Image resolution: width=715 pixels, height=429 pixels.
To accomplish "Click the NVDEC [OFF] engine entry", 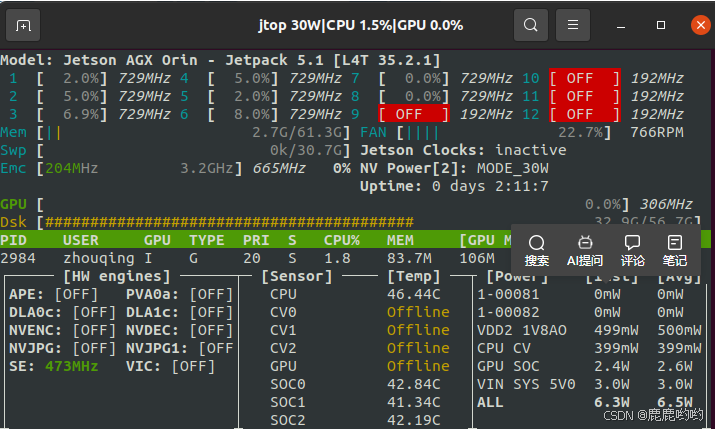I will [180, 331].
